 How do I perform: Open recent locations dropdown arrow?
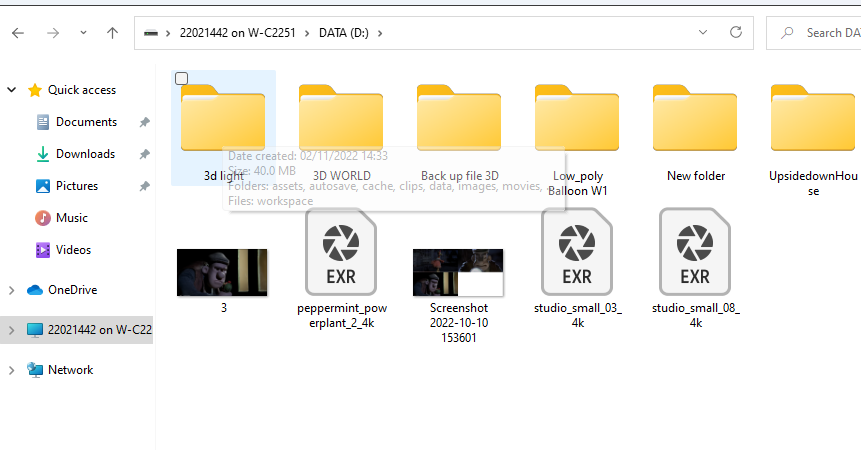[x=83, y=33]
